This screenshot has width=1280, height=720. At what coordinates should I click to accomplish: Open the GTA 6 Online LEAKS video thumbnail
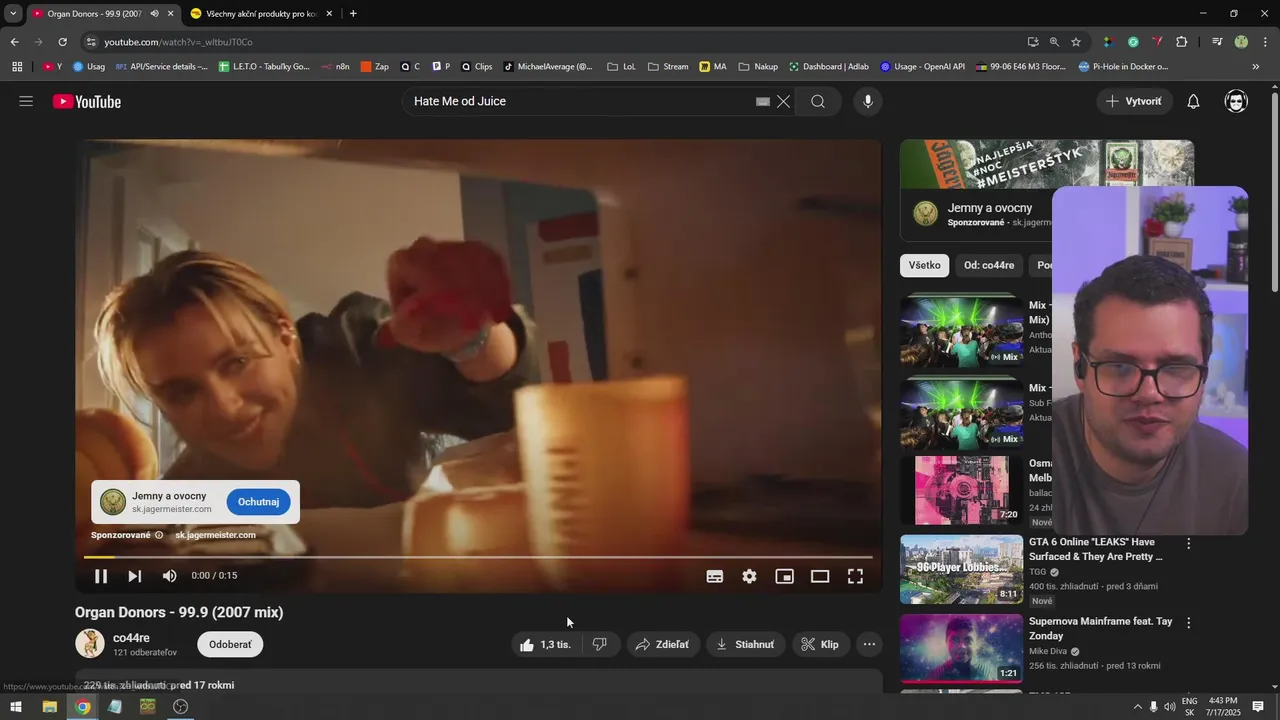961,569
